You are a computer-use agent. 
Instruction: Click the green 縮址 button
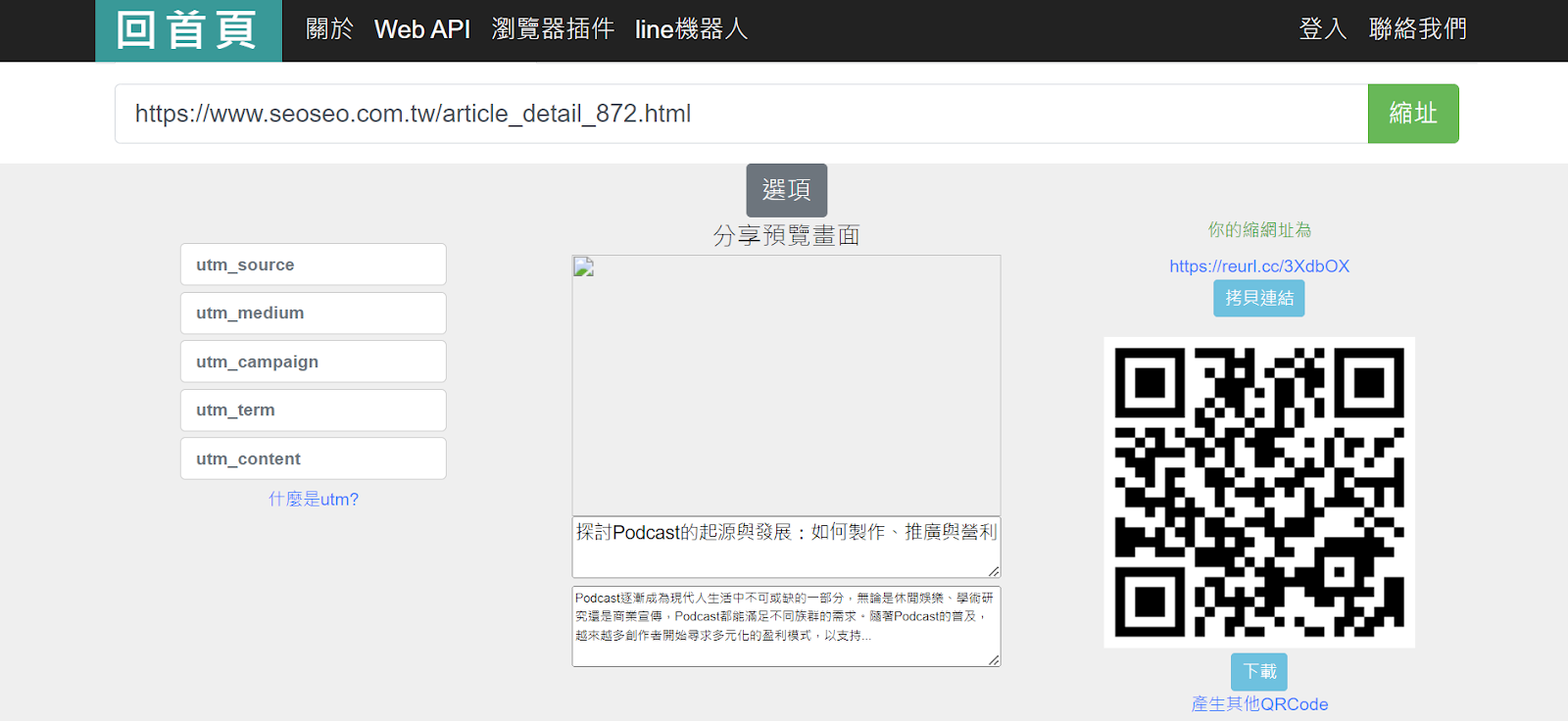click(x=1413, y=114)
